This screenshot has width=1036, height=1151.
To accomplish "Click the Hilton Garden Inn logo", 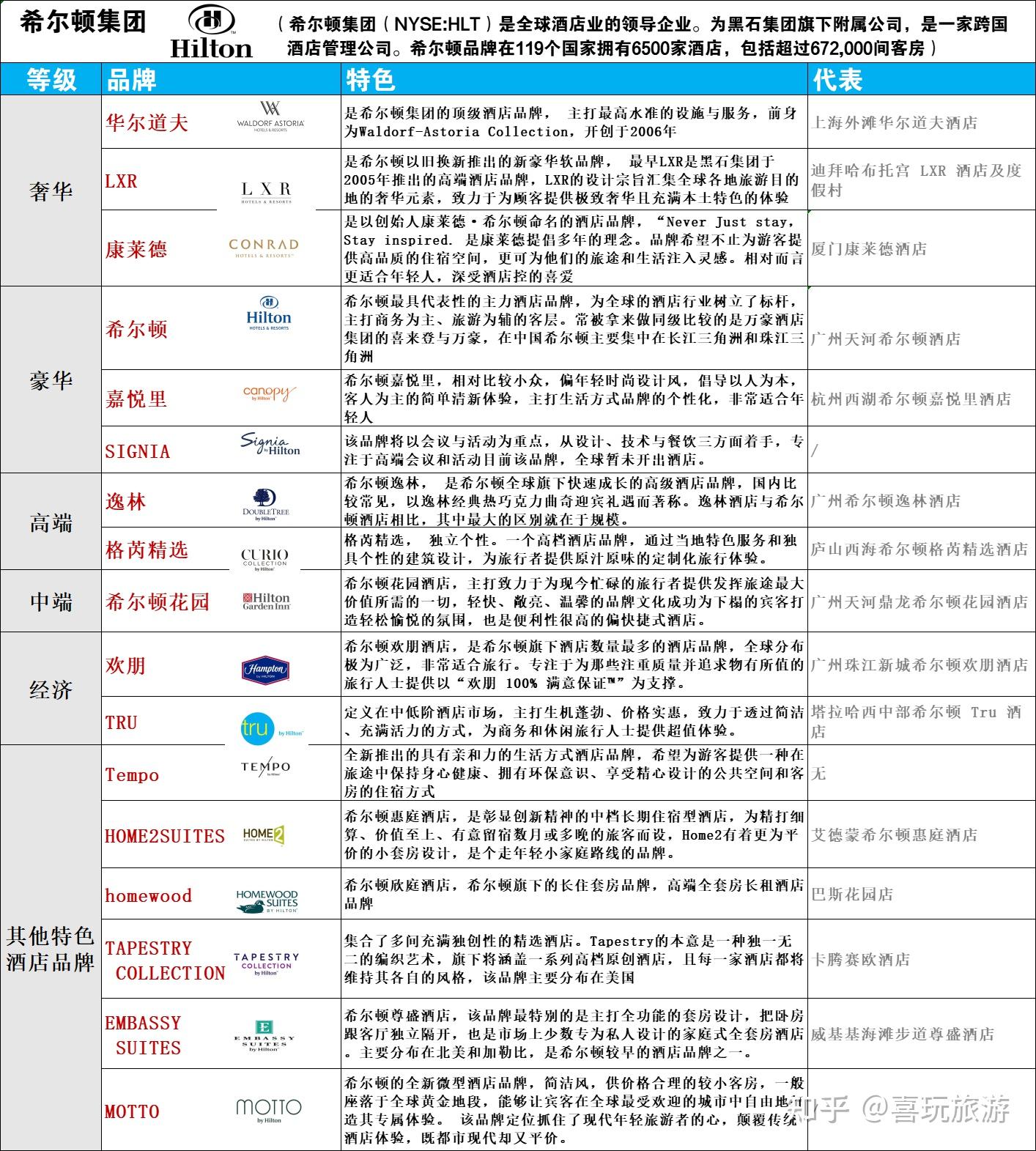I will (x=266, y=602).
